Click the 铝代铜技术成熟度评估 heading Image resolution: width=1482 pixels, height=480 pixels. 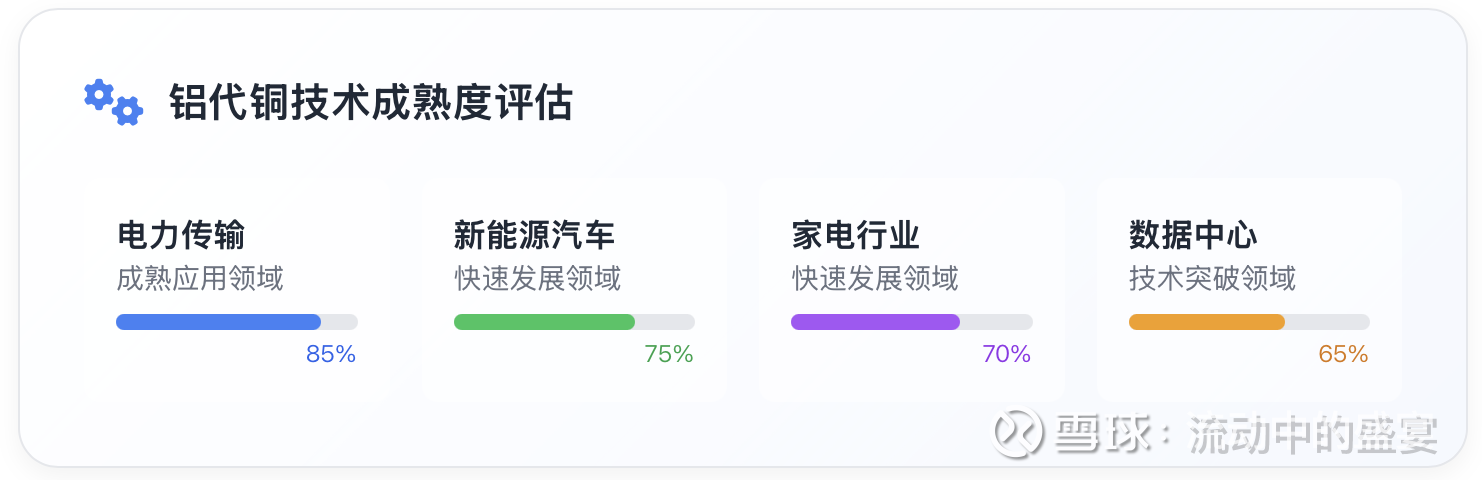pos(371,102)
